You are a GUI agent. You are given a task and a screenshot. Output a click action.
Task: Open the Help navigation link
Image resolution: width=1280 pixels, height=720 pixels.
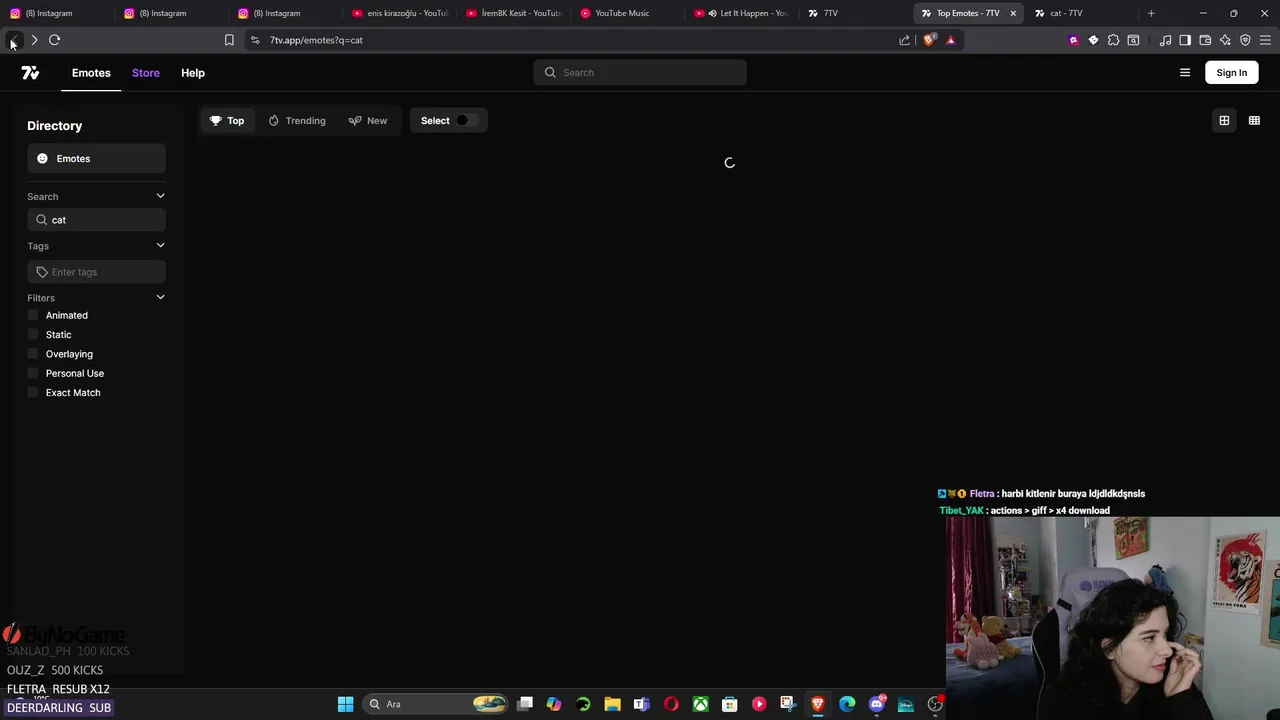point(192,73)
